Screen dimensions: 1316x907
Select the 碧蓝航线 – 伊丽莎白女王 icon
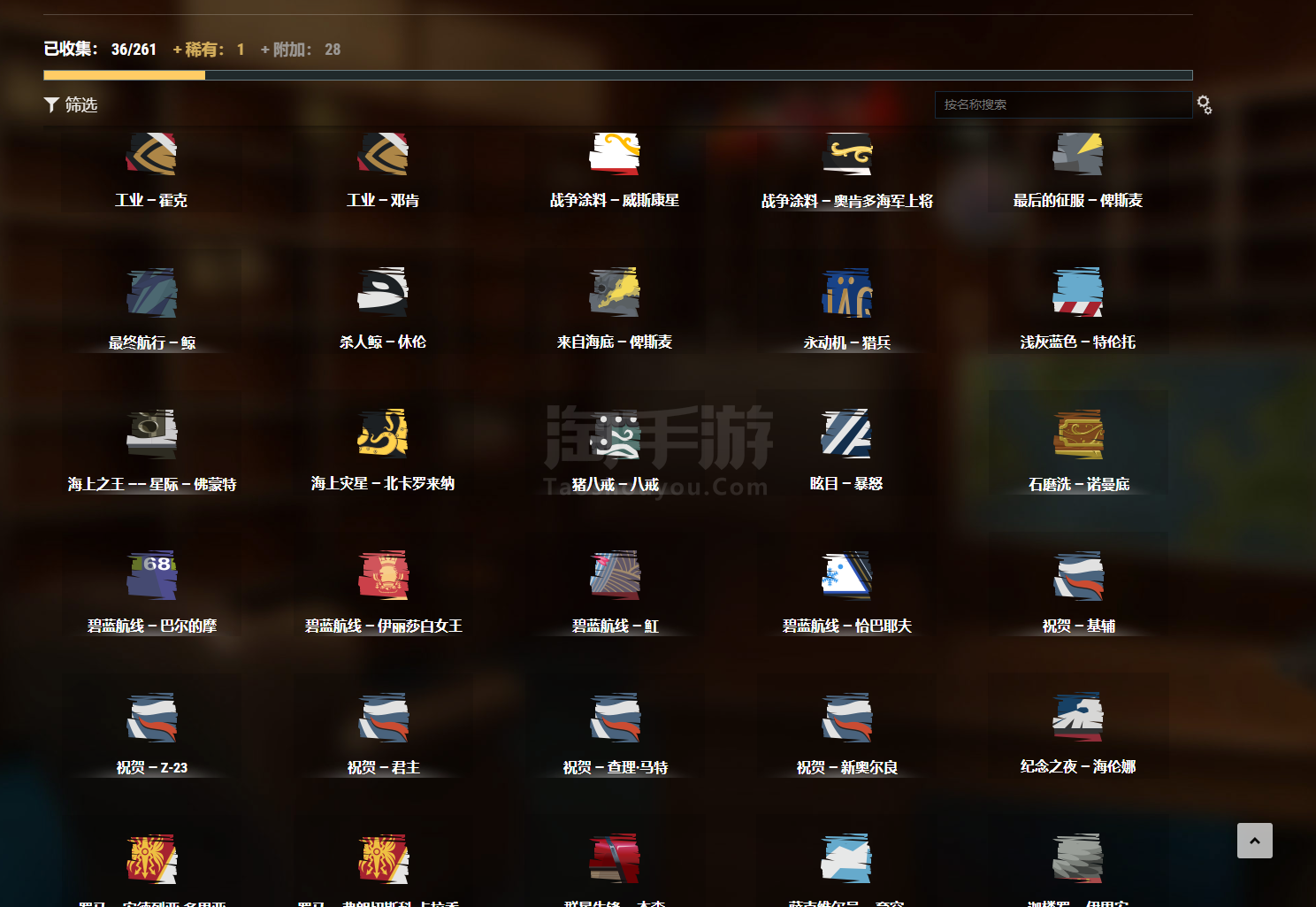[383, 575]
